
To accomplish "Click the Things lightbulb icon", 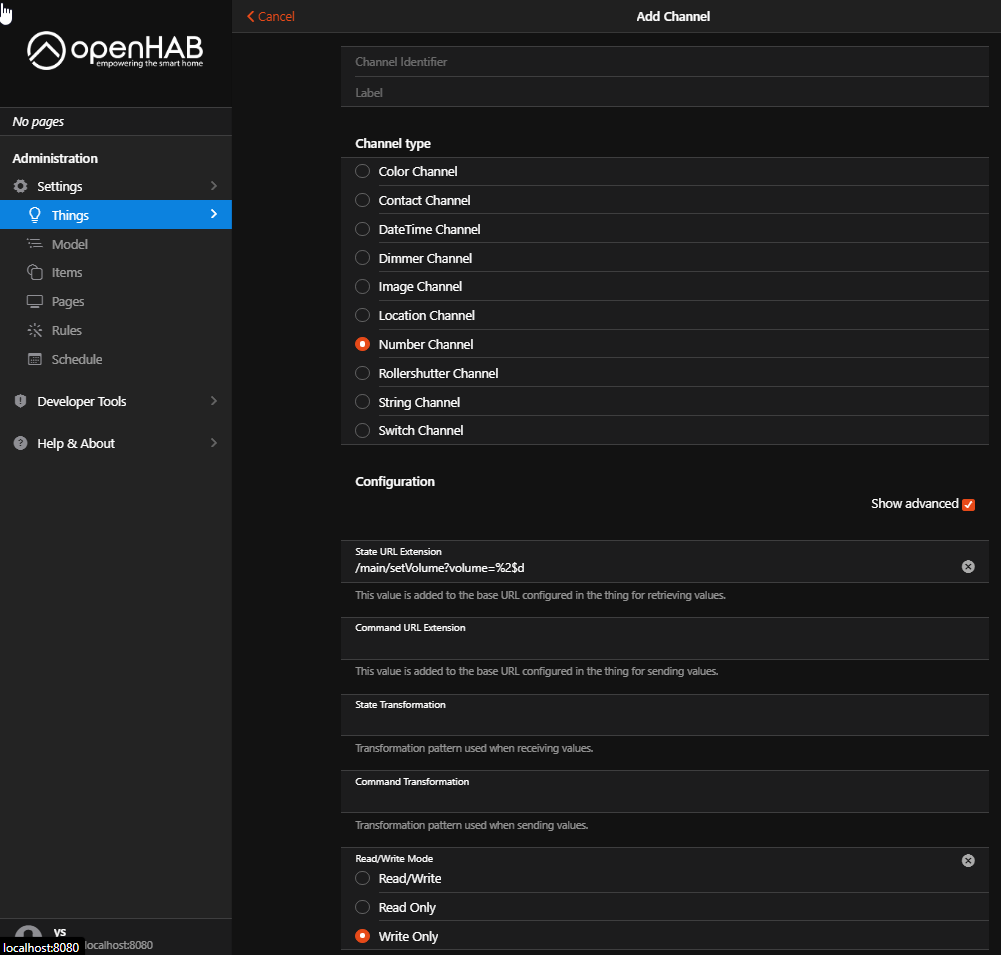I will coord(34,215).
